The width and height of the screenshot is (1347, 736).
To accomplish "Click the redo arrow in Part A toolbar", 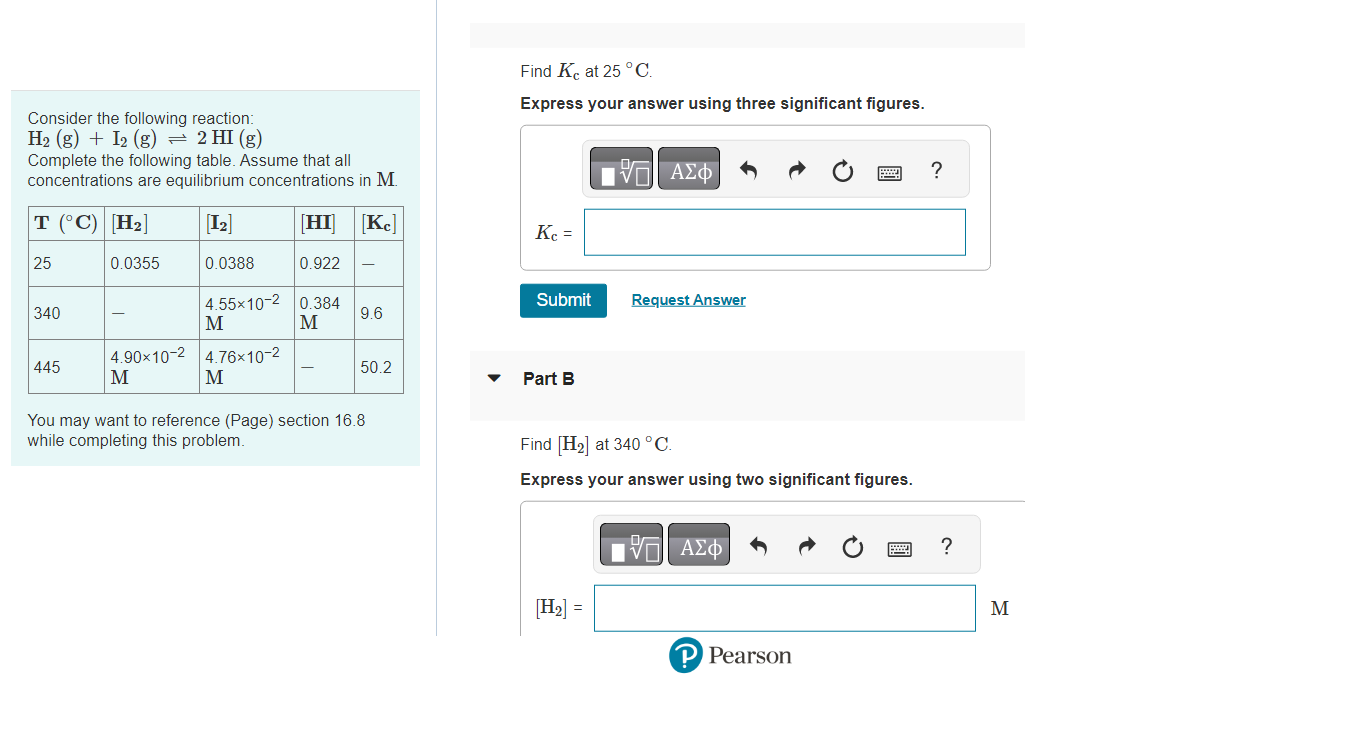I will tap(795, 170).
